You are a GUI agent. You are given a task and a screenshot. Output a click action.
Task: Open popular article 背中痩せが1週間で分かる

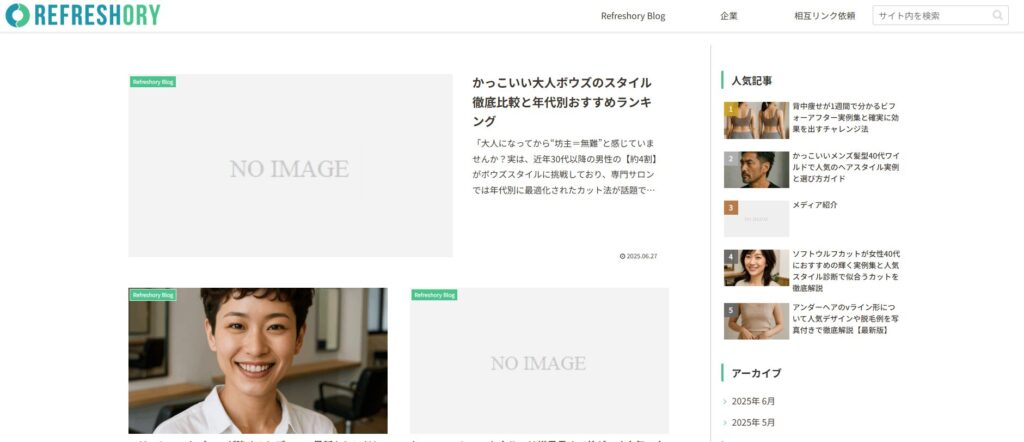(x=845, y=118)
